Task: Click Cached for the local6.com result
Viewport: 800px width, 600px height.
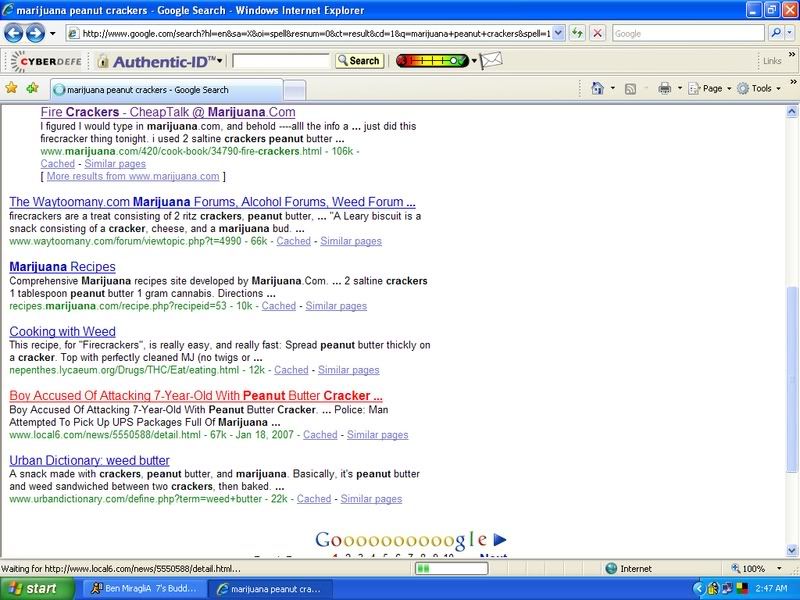Action: click(x=320, y=435)
